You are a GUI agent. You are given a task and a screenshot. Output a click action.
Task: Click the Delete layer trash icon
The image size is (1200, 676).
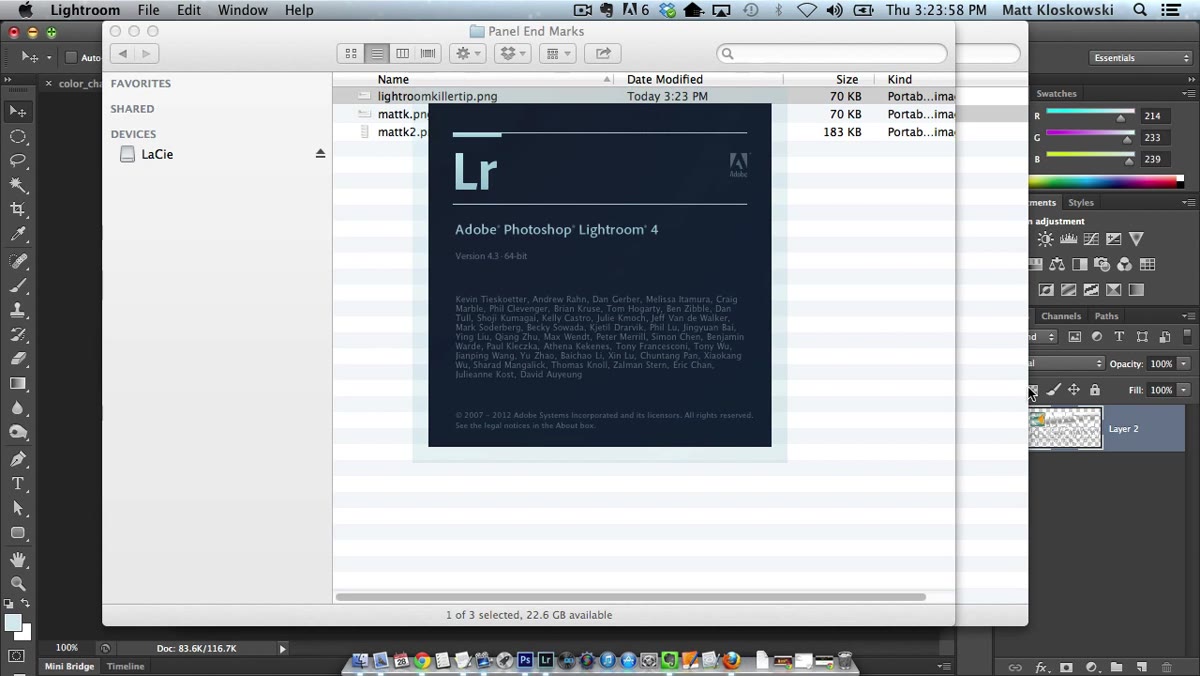pos(1166,667)
